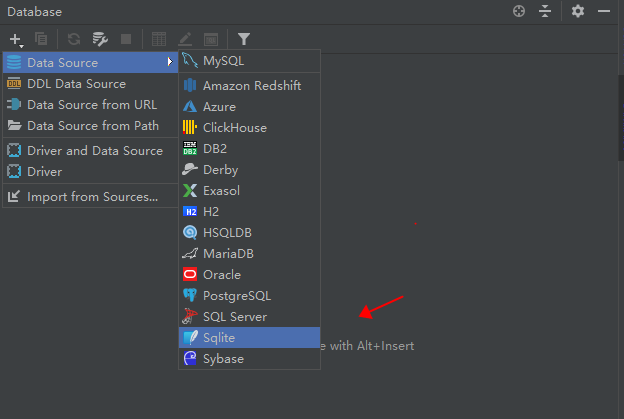This screenshot has width=624, height=419.
Task: Select the Oracle database entry
Action: (222, 275)
